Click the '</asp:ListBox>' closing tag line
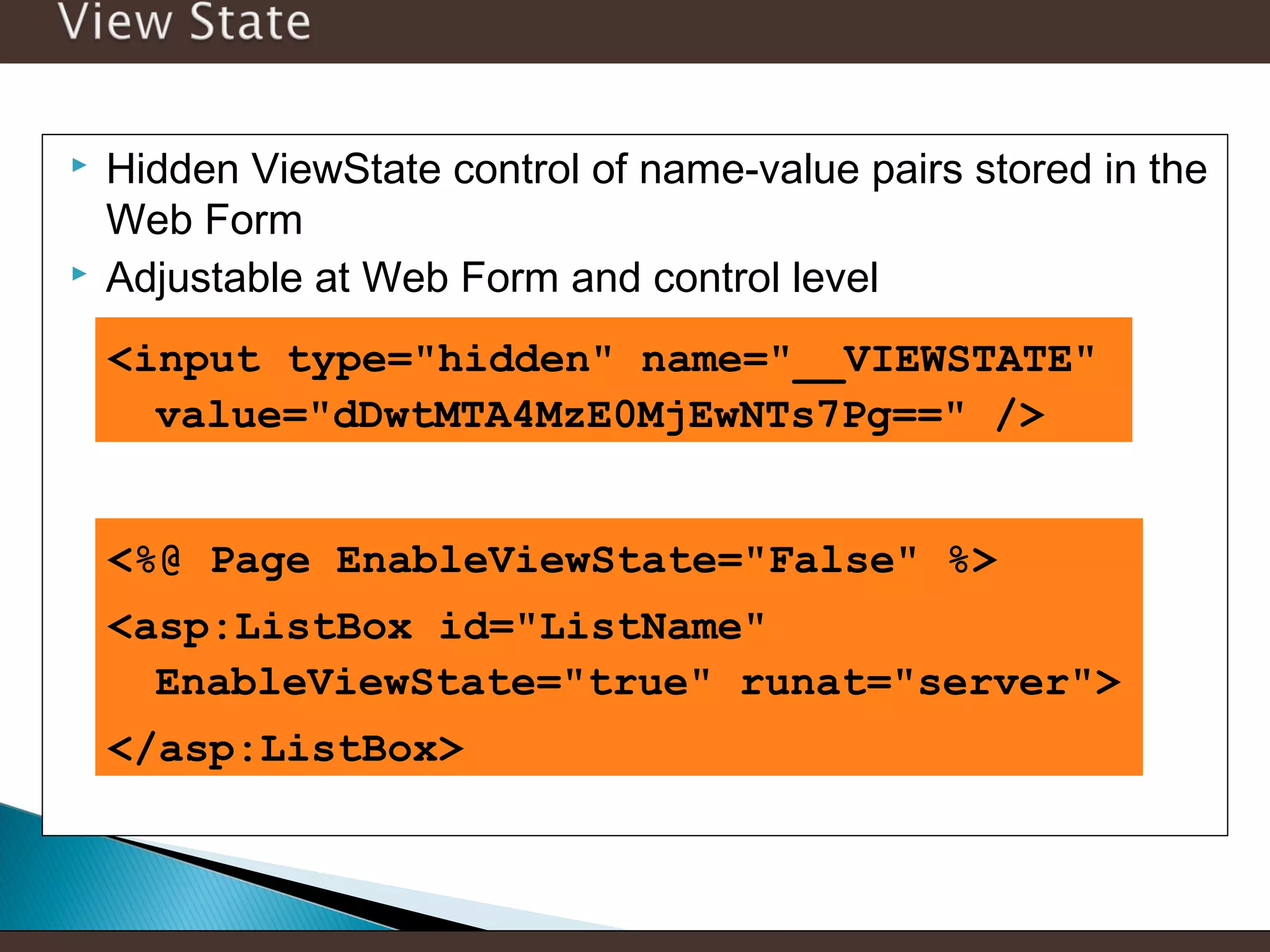Image resolution: width=1270 pixels, height=952 pixels. point(285,749)
